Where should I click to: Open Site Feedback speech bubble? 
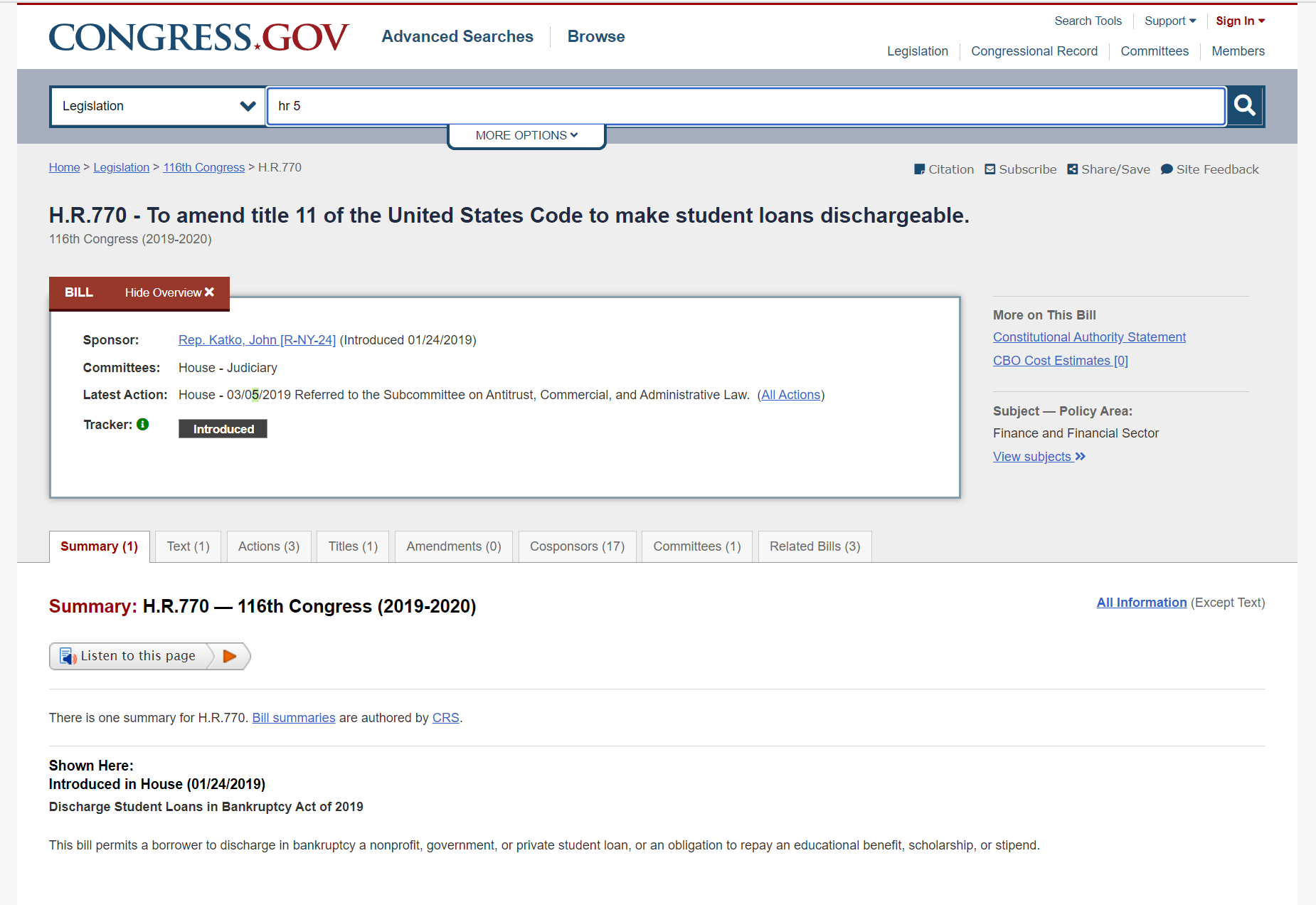(1209, 169)
